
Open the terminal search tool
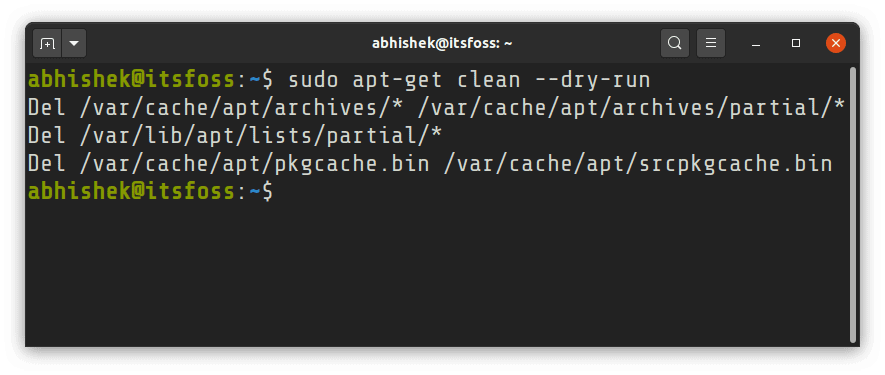674,43
